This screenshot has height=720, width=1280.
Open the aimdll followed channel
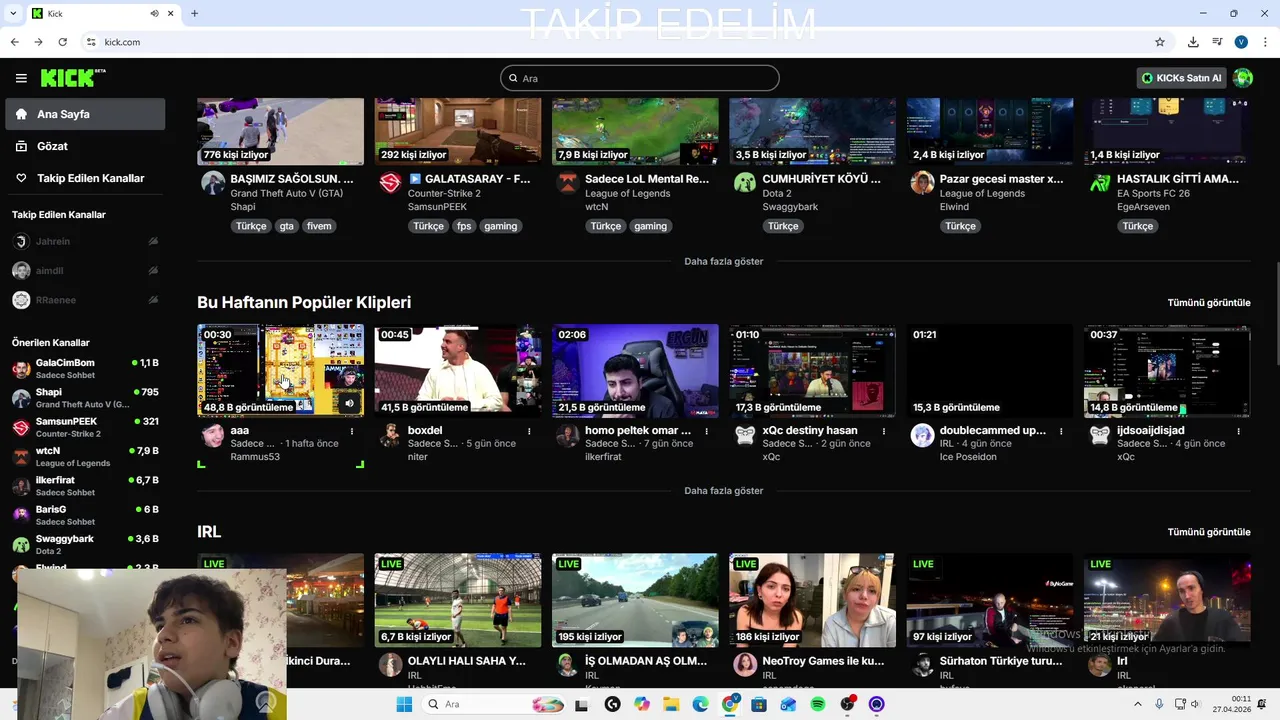85,271
